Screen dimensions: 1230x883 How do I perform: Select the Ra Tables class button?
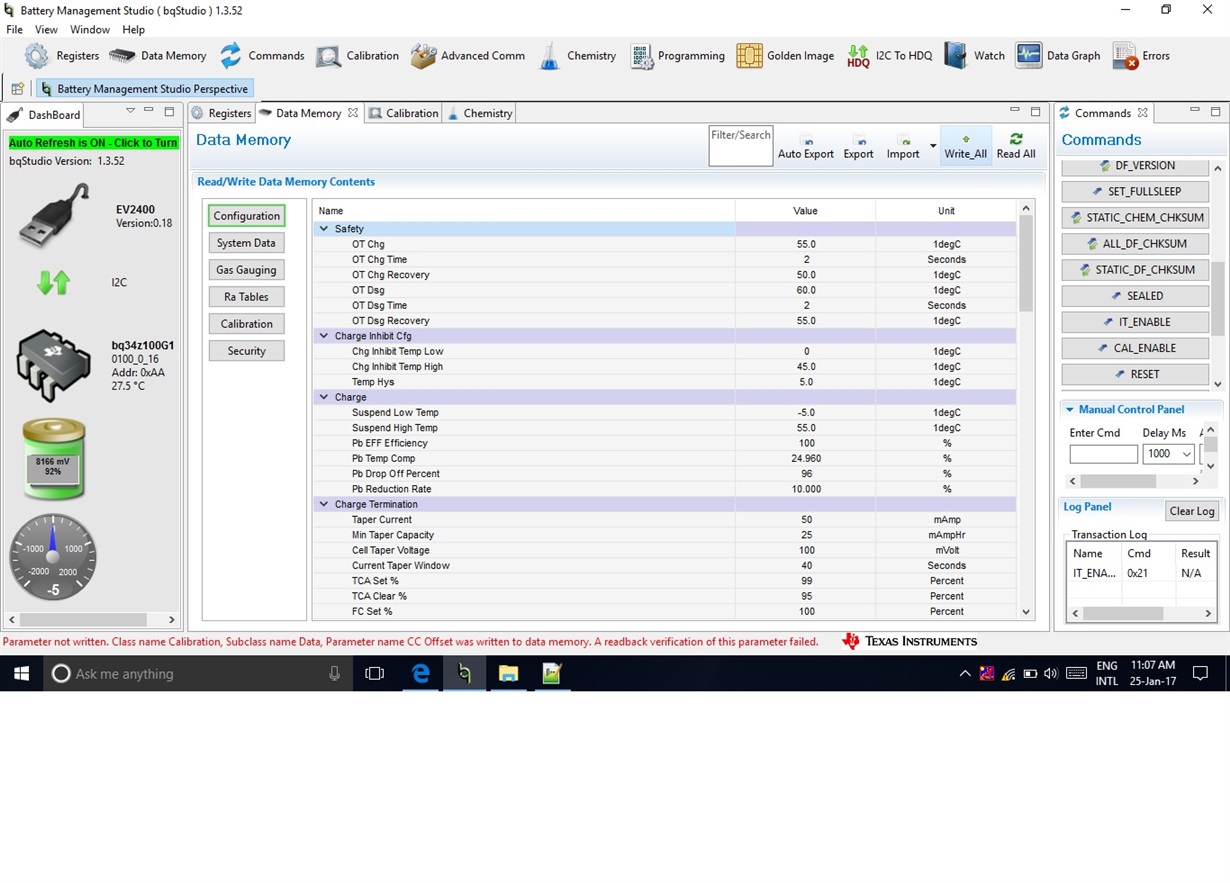click(x=247, y=297)
